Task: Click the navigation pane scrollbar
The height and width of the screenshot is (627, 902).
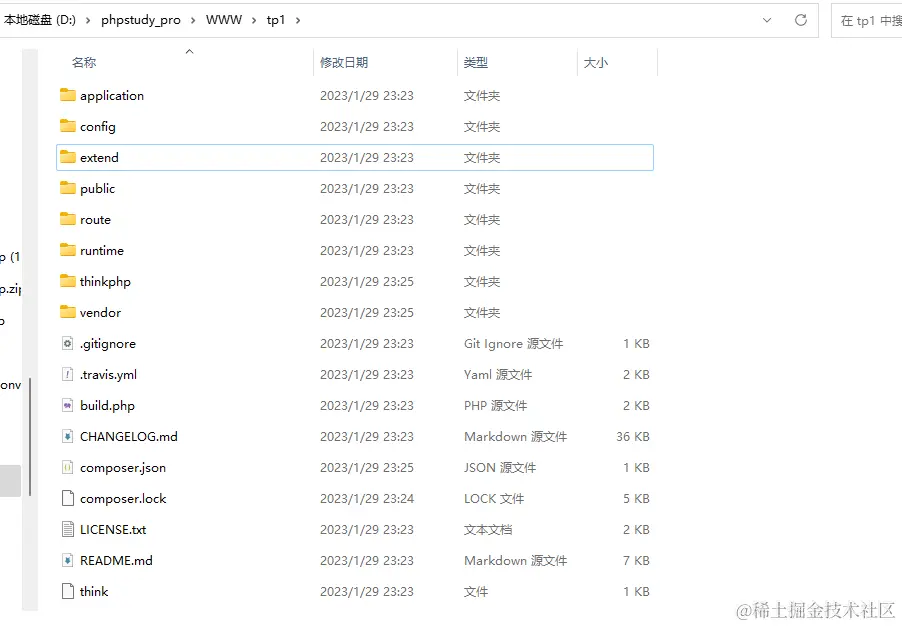Action: 30,437
